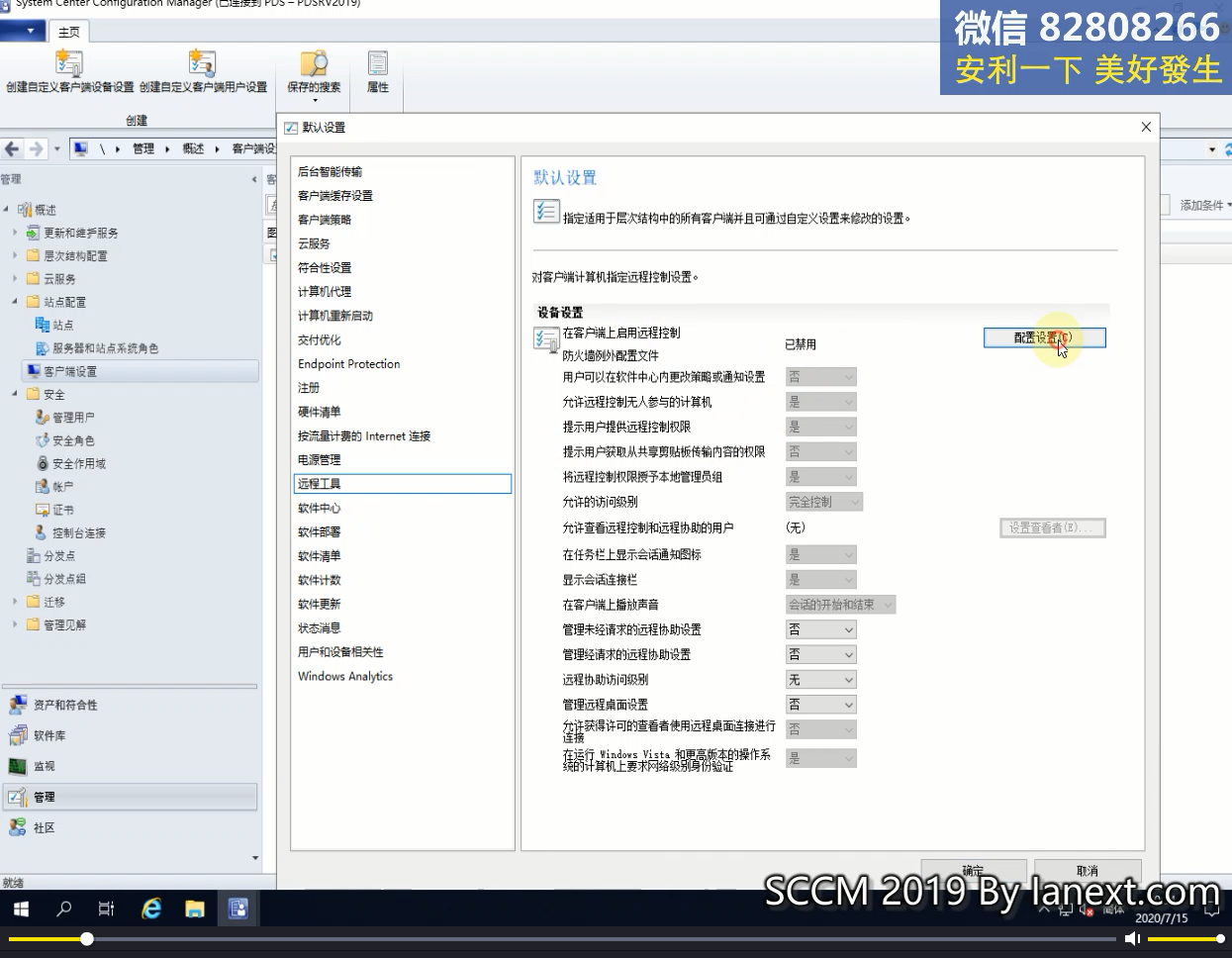The height and width of the screenshot is (958, 1232).
Task: Switch to 监视 workspace
Action: pyautogui.click(x=44, y=766)
